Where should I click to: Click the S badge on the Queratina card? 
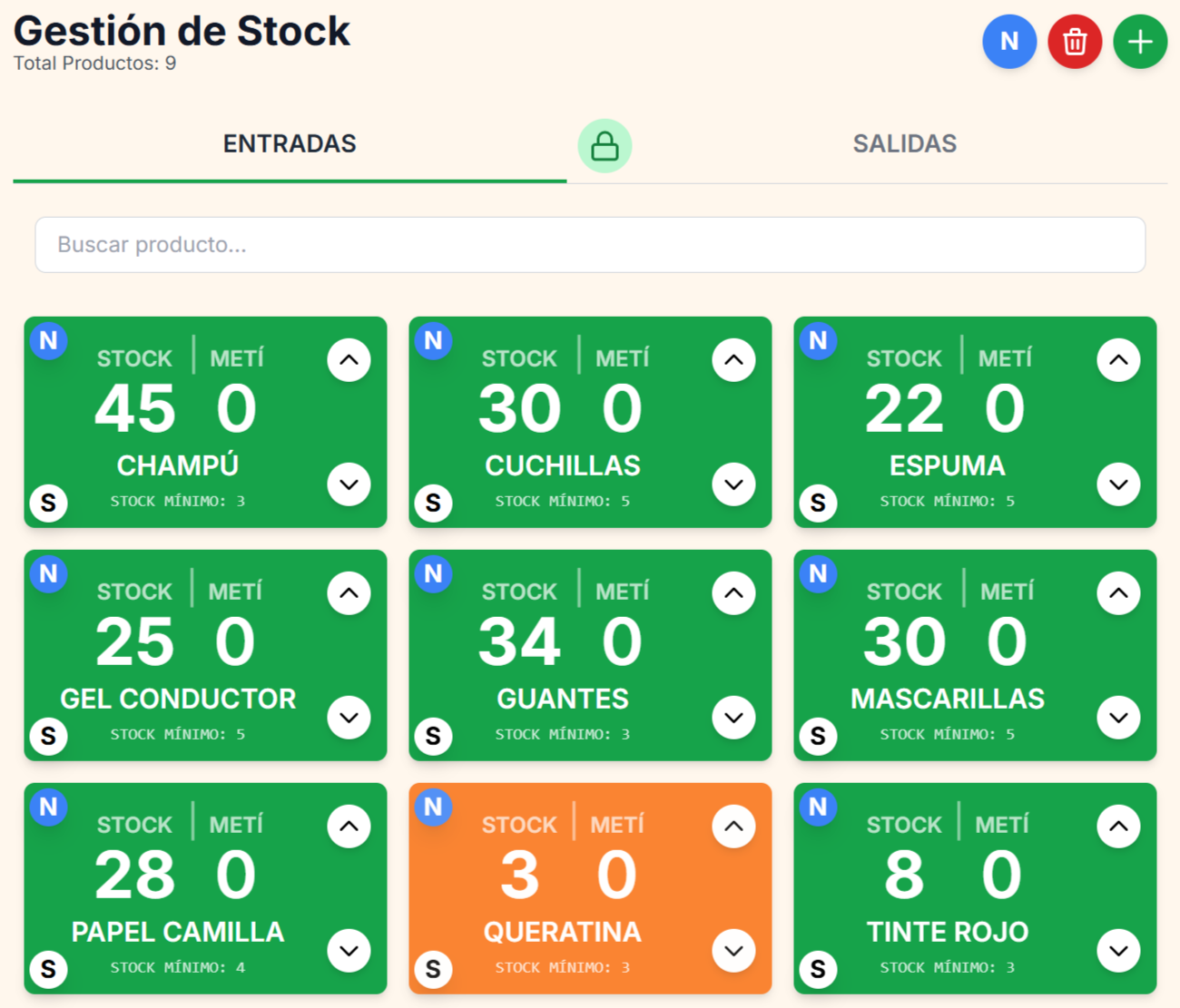434,969
